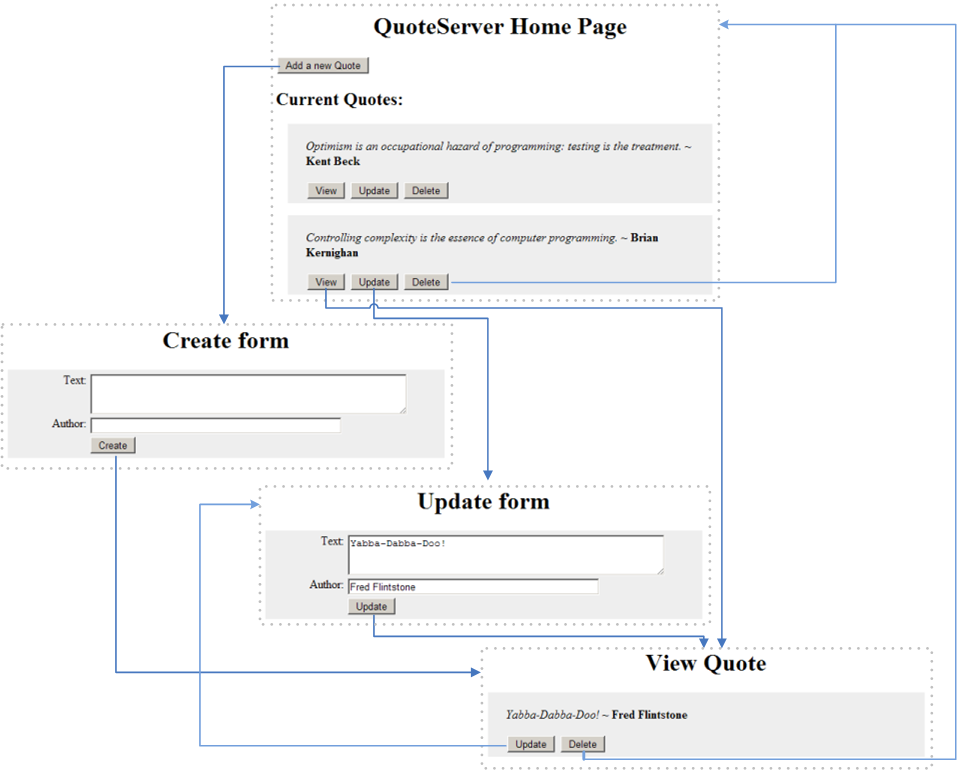
Task: Click the resize grip of Create form text area
Action: point(403,410)
